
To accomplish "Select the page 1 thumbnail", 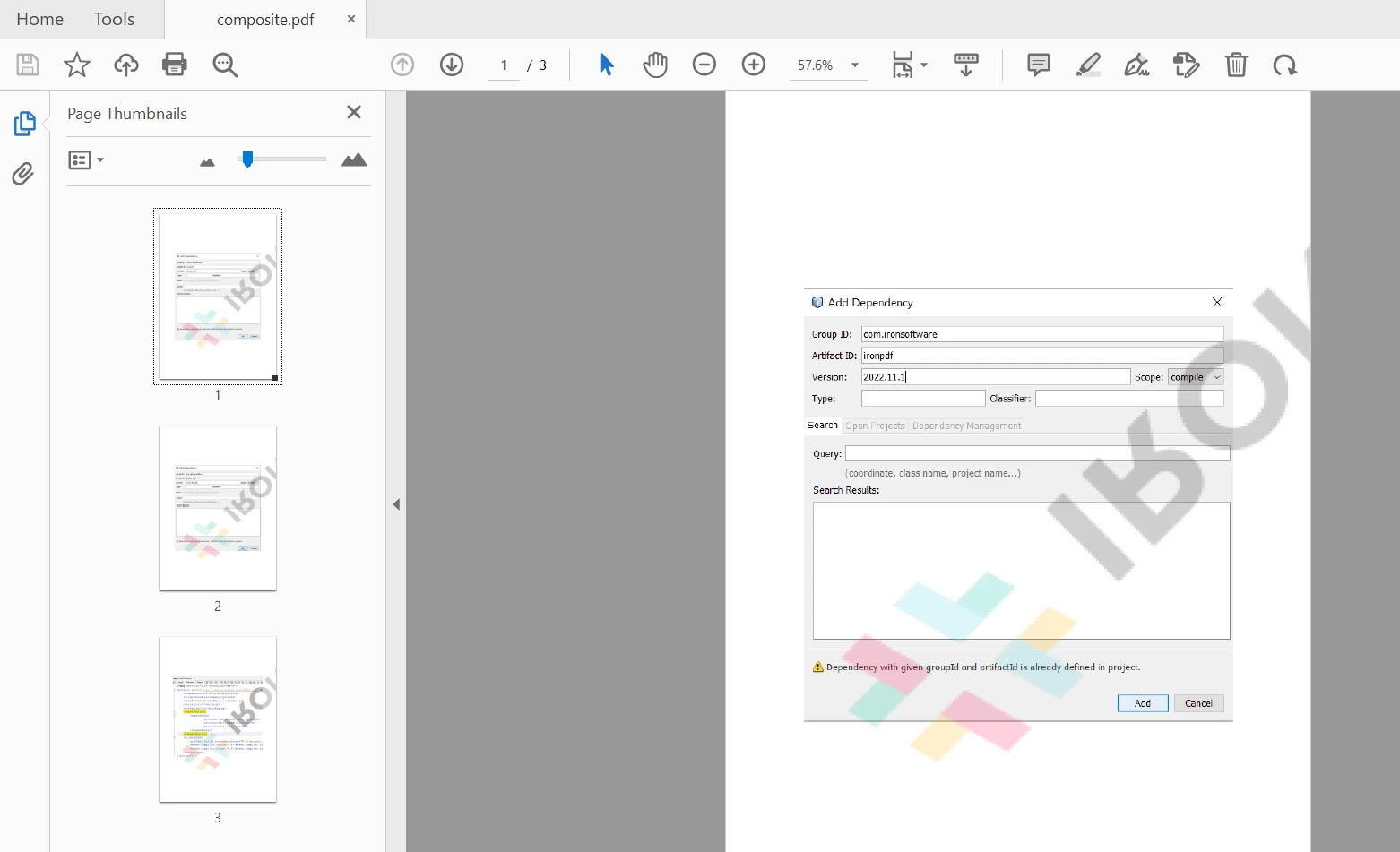I will coord(218,297).
